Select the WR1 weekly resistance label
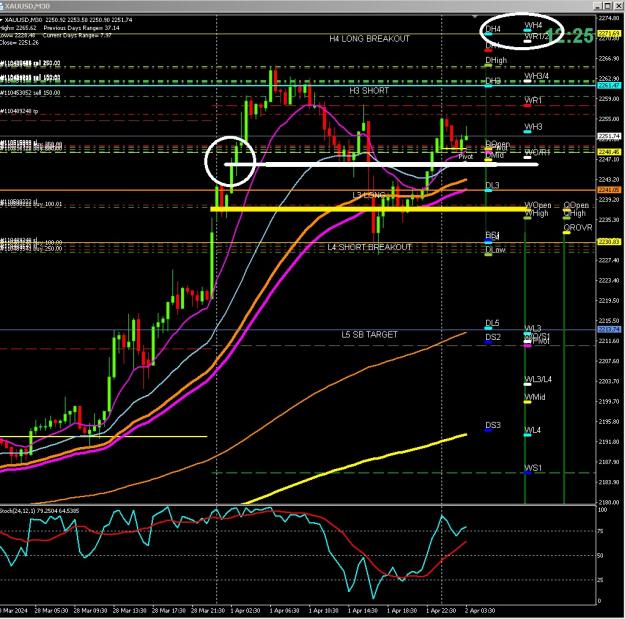 point(533,100)
